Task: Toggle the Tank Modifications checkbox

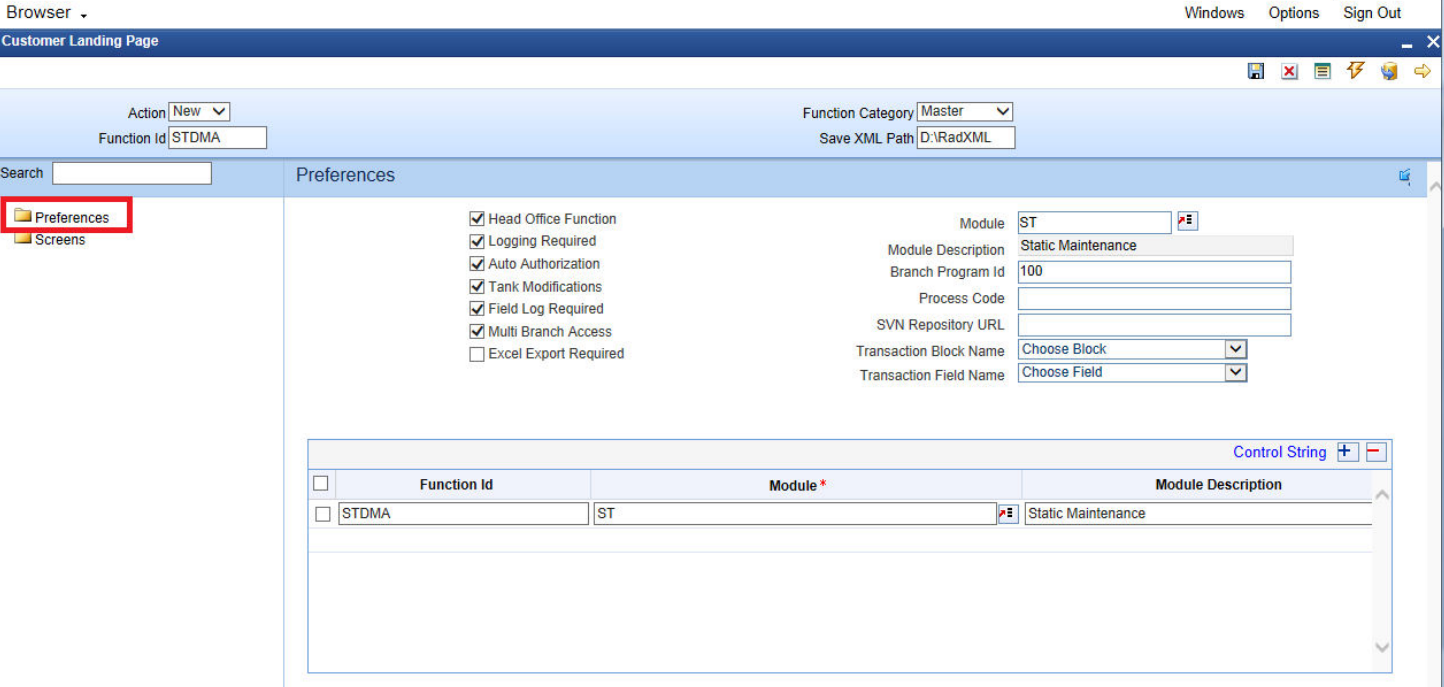Action: point(477,286)
